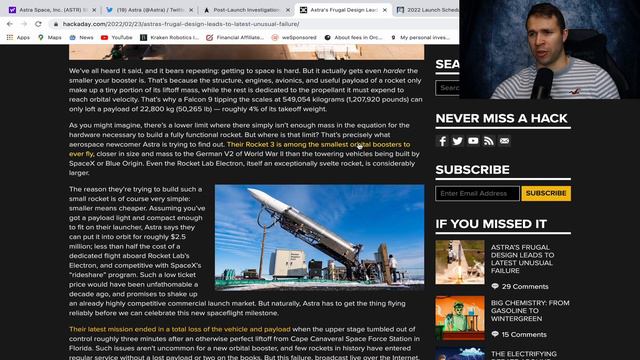
Task: Open the latest mission total loss link
Action: (180, 329)
